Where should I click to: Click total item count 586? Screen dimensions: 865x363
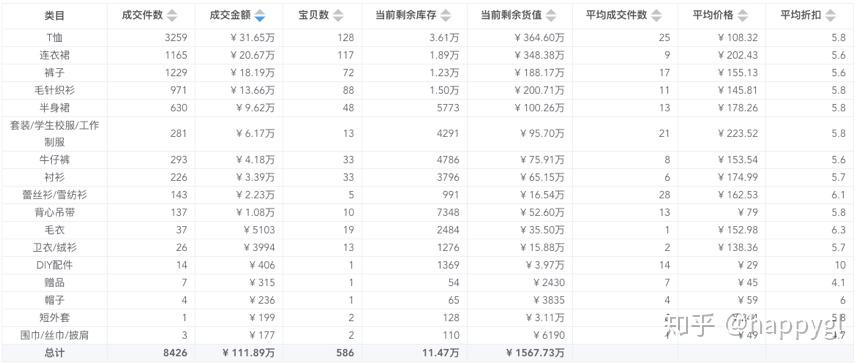[345, 353]
